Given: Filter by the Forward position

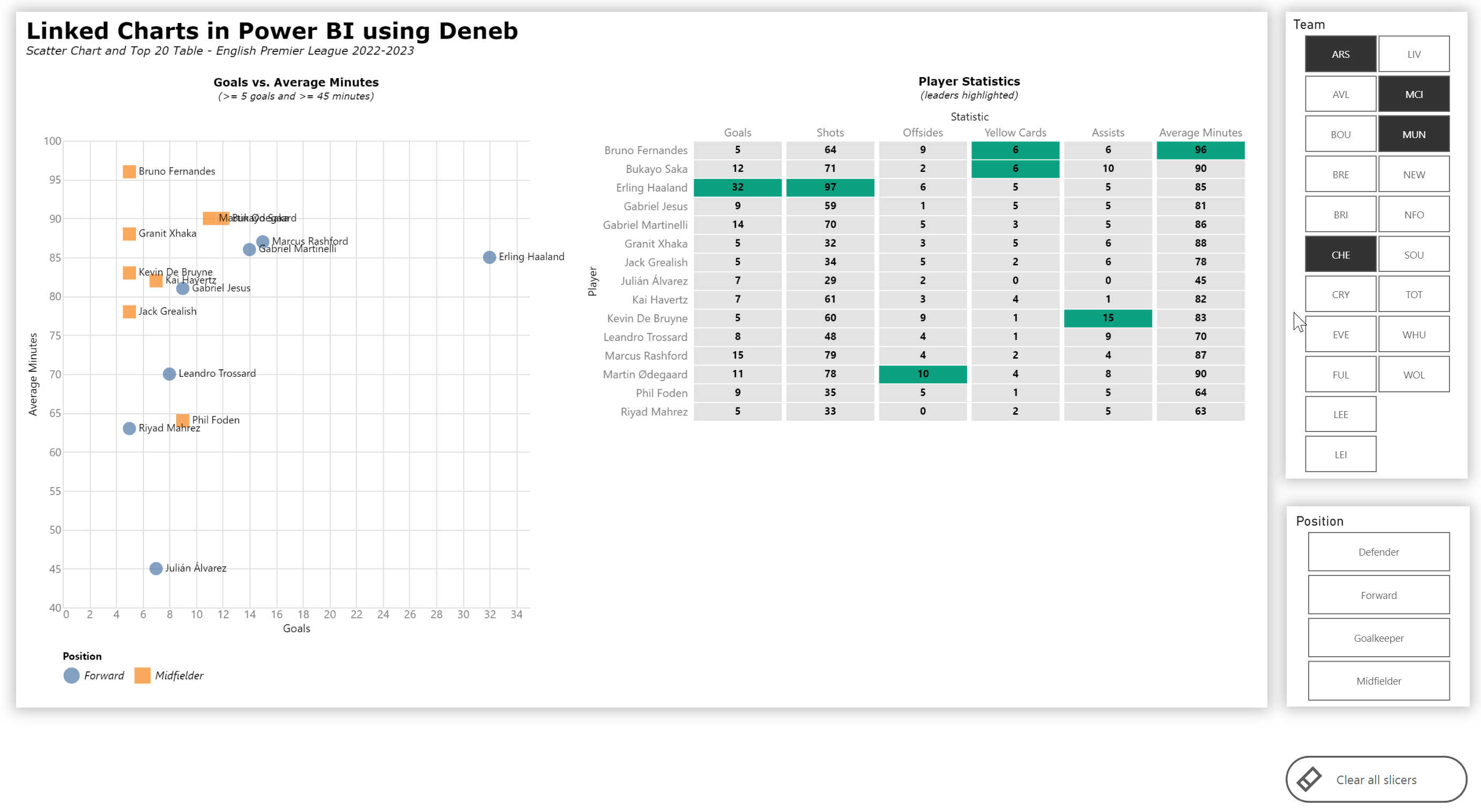Looking at the screenshot, I should tap(1378, 595).
